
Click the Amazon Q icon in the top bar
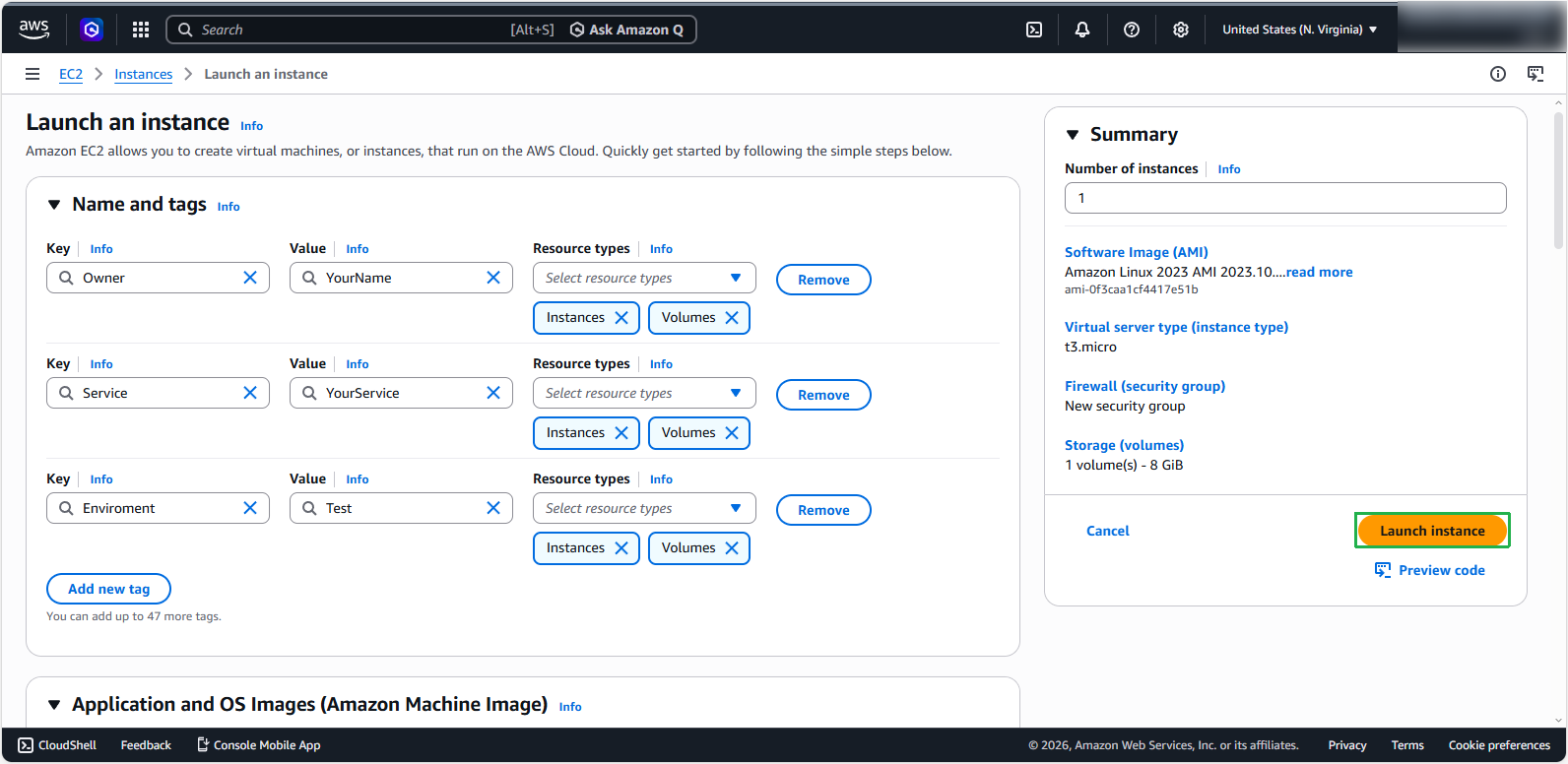point(92,30)
